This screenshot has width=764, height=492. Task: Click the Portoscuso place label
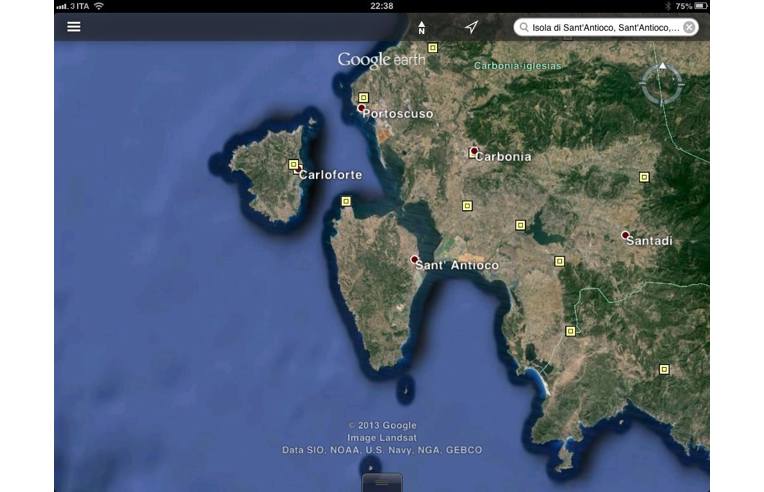pyautogui.click(x=398, y=114)
